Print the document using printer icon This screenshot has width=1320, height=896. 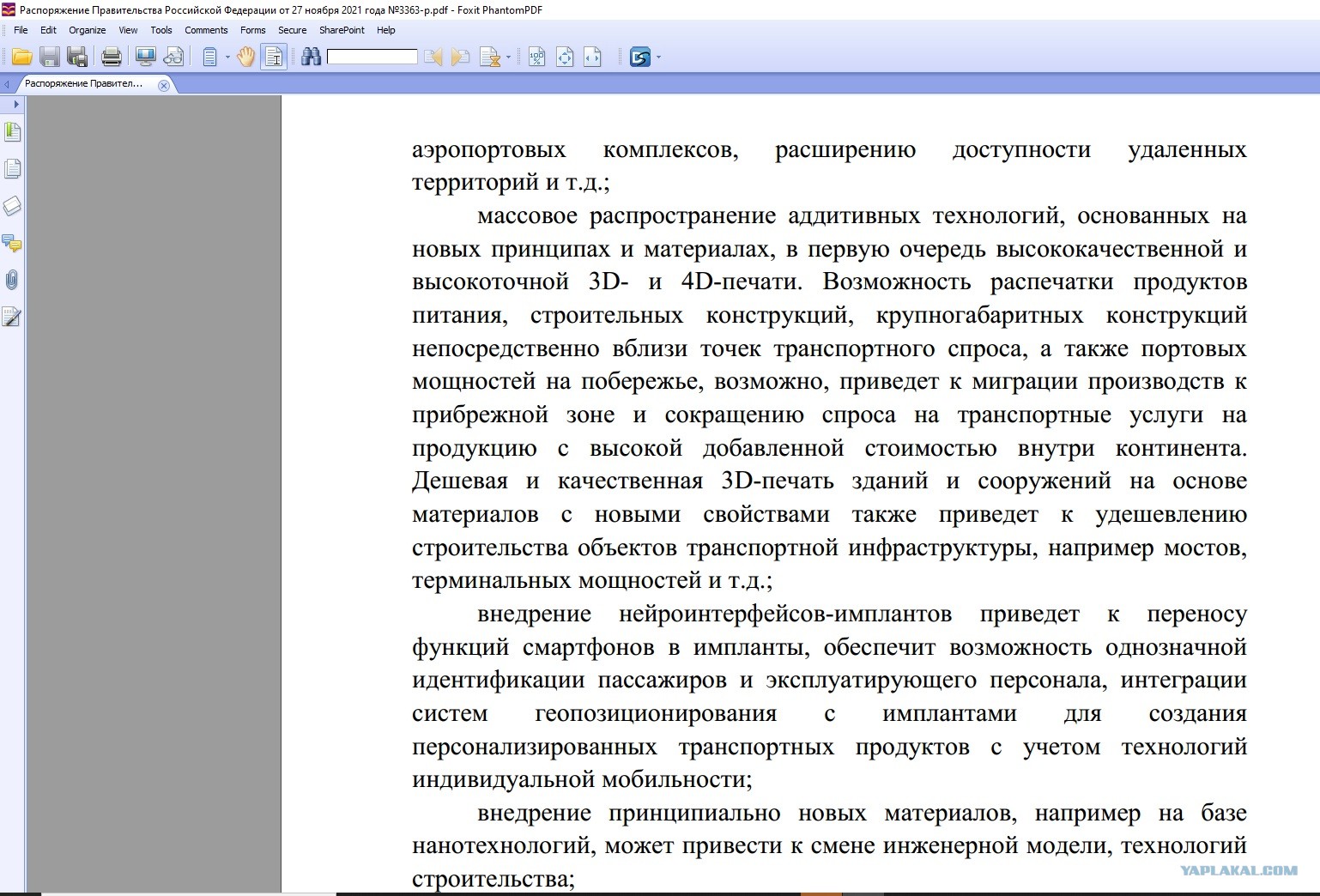pyautogui.click(x=112, y=58)
